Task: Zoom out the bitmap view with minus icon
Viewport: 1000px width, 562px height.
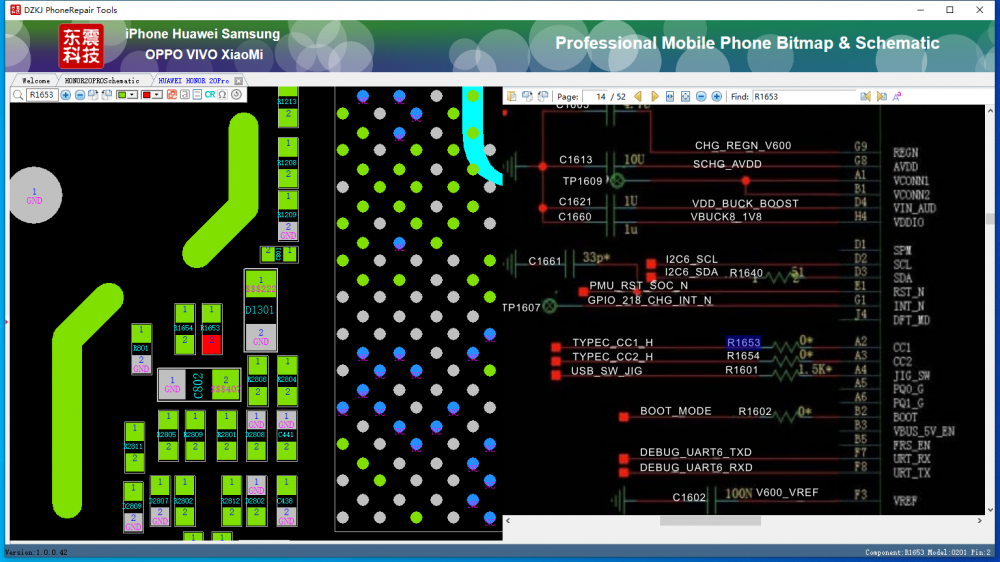Action: (80, 95)
